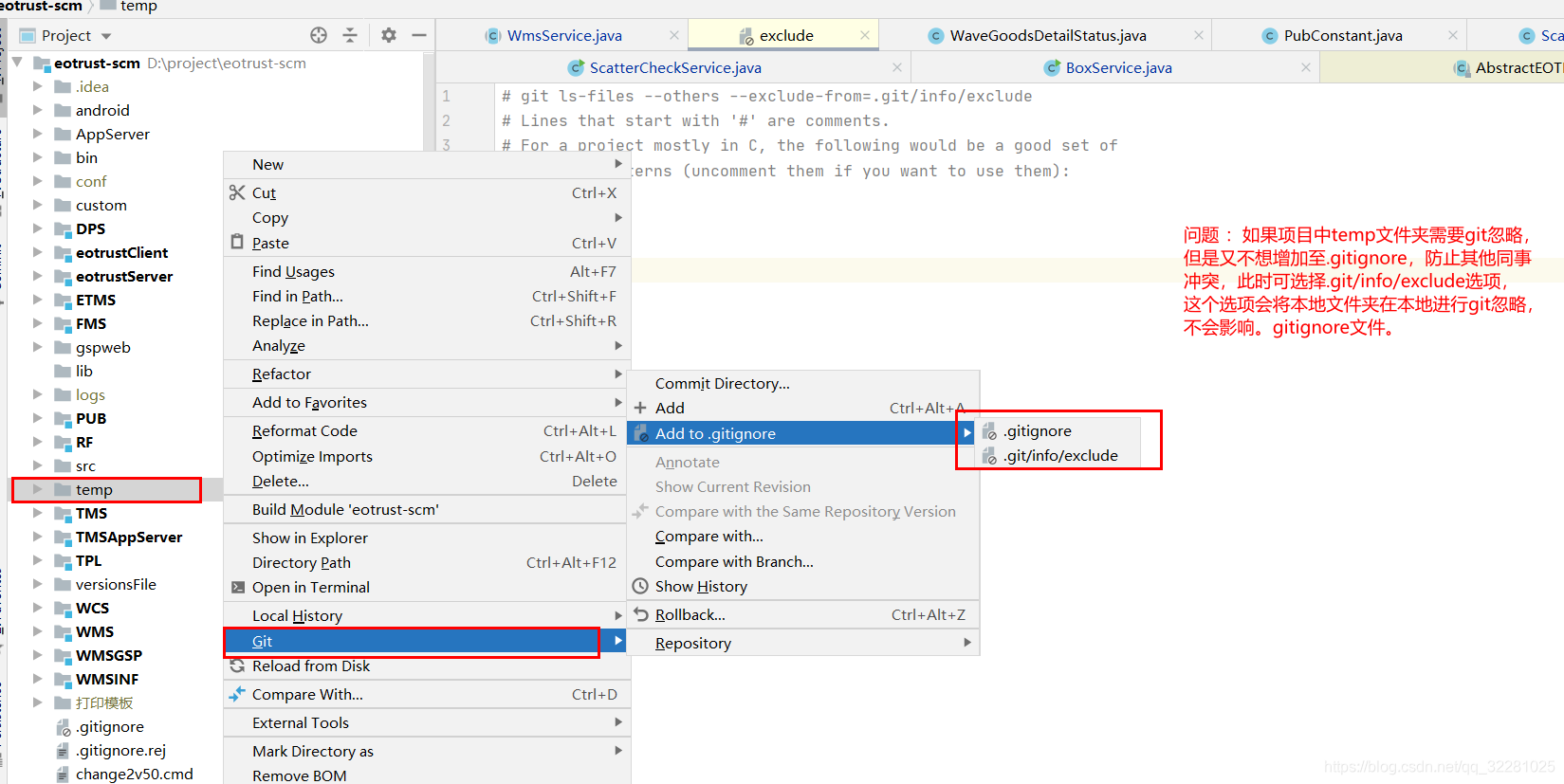This screenshot has width=1564, height=784.
Task: Choose Add in Git submenu
Action: [803, 408]
